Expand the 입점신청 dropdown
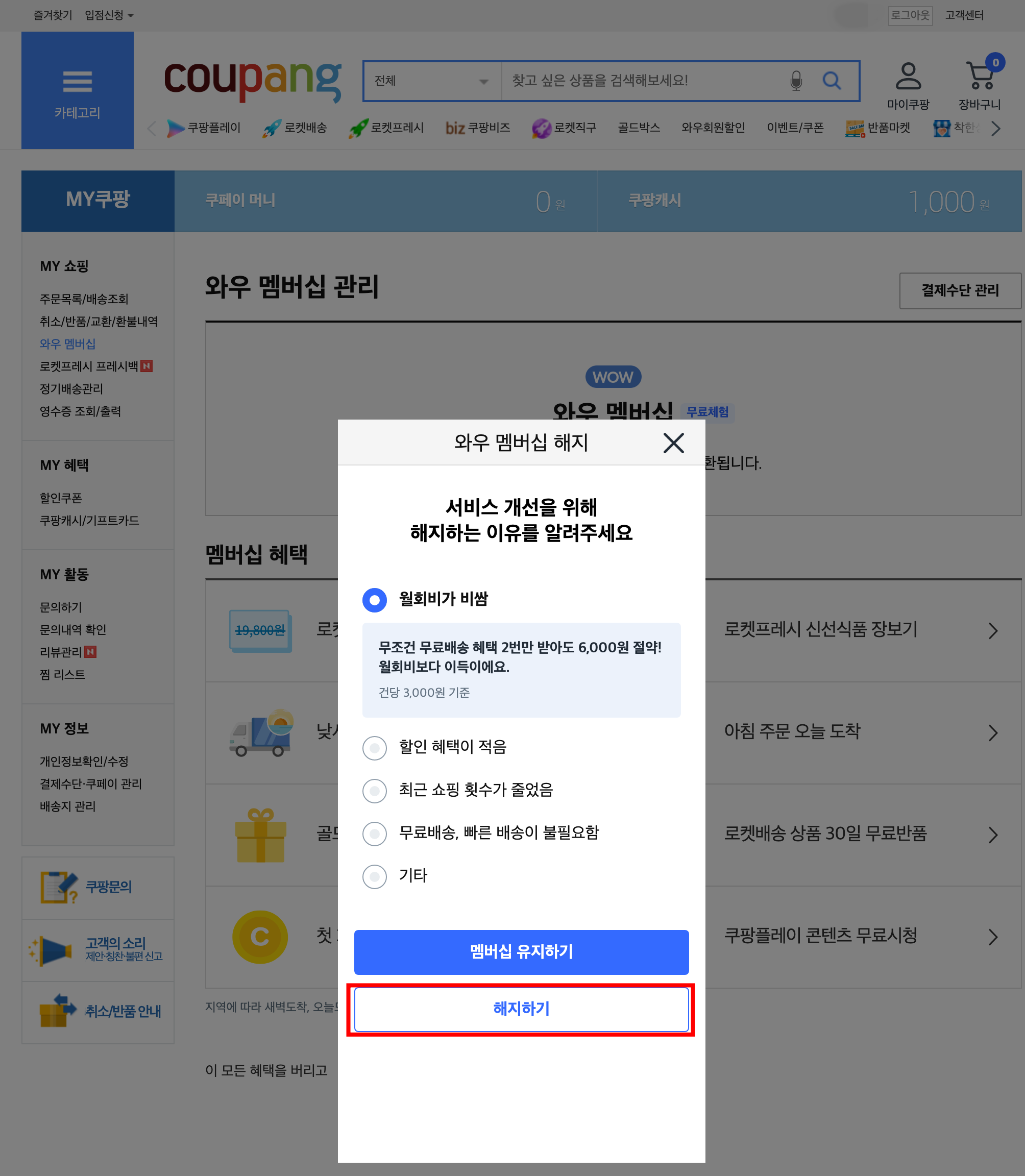The image size is (1025, 1176). click(109, 15)
